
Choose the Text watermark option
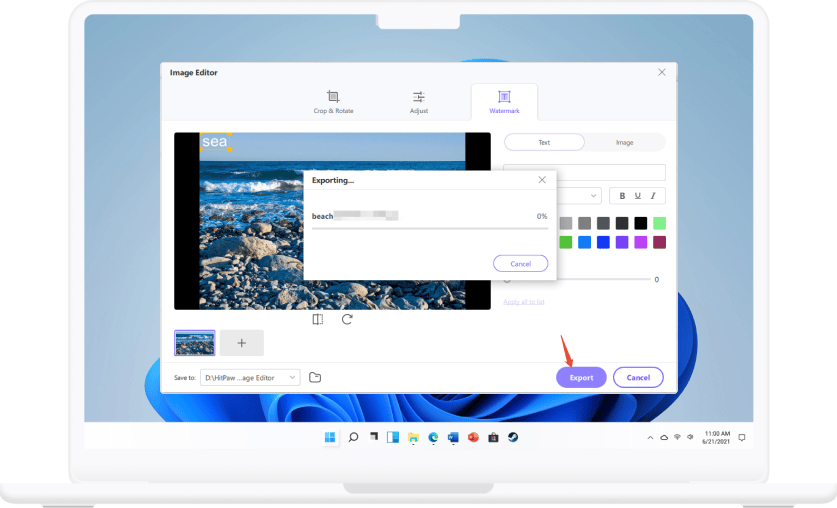[544, 142]
